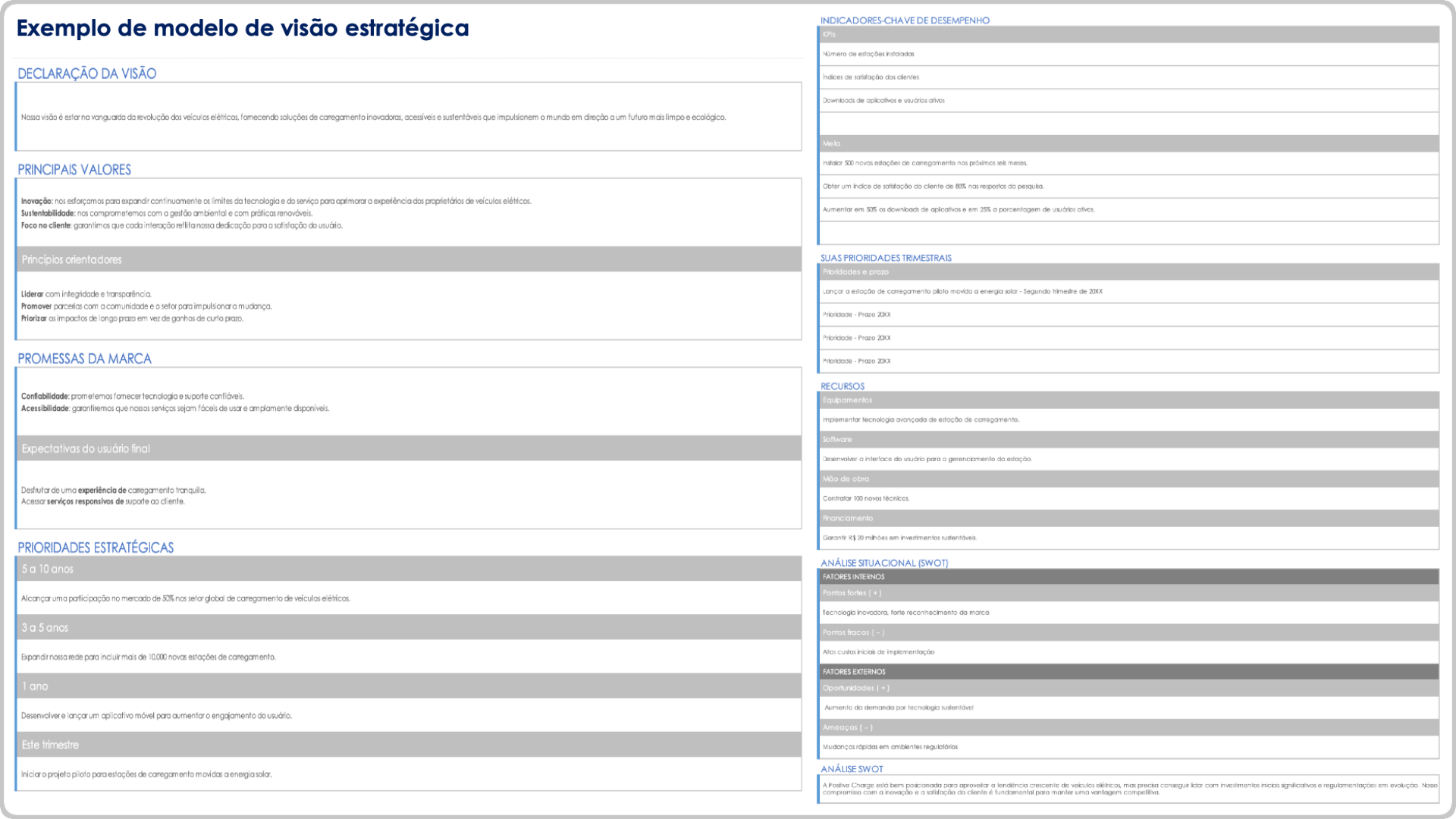
Task: Click the 'DECLARAÇÃO DA VISÃO' section header
Action: 92,72
